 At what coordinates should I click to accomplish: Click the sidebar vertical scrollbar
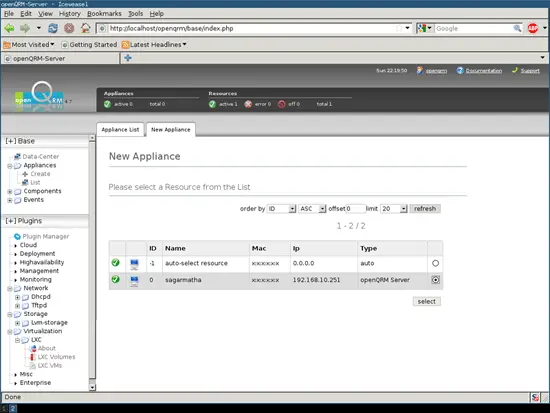(92, 263)
